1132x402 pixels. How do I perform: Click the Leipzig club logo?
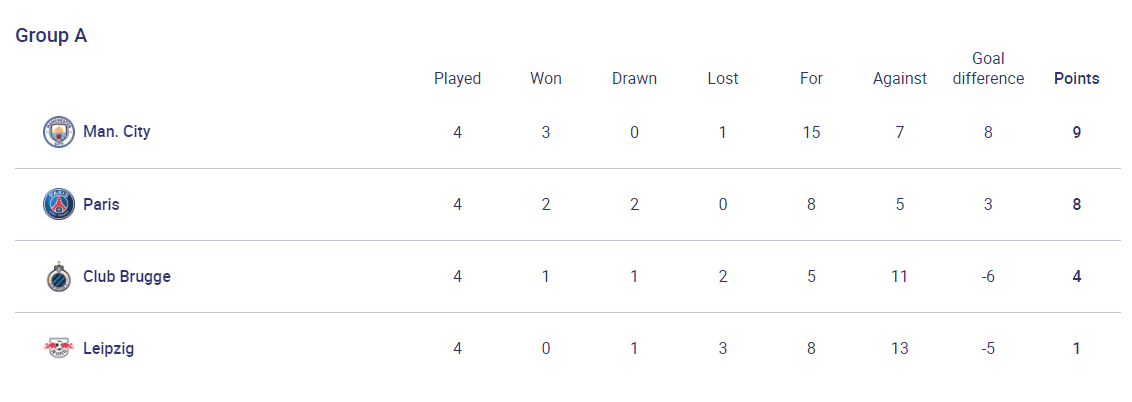tap(58, 349)
